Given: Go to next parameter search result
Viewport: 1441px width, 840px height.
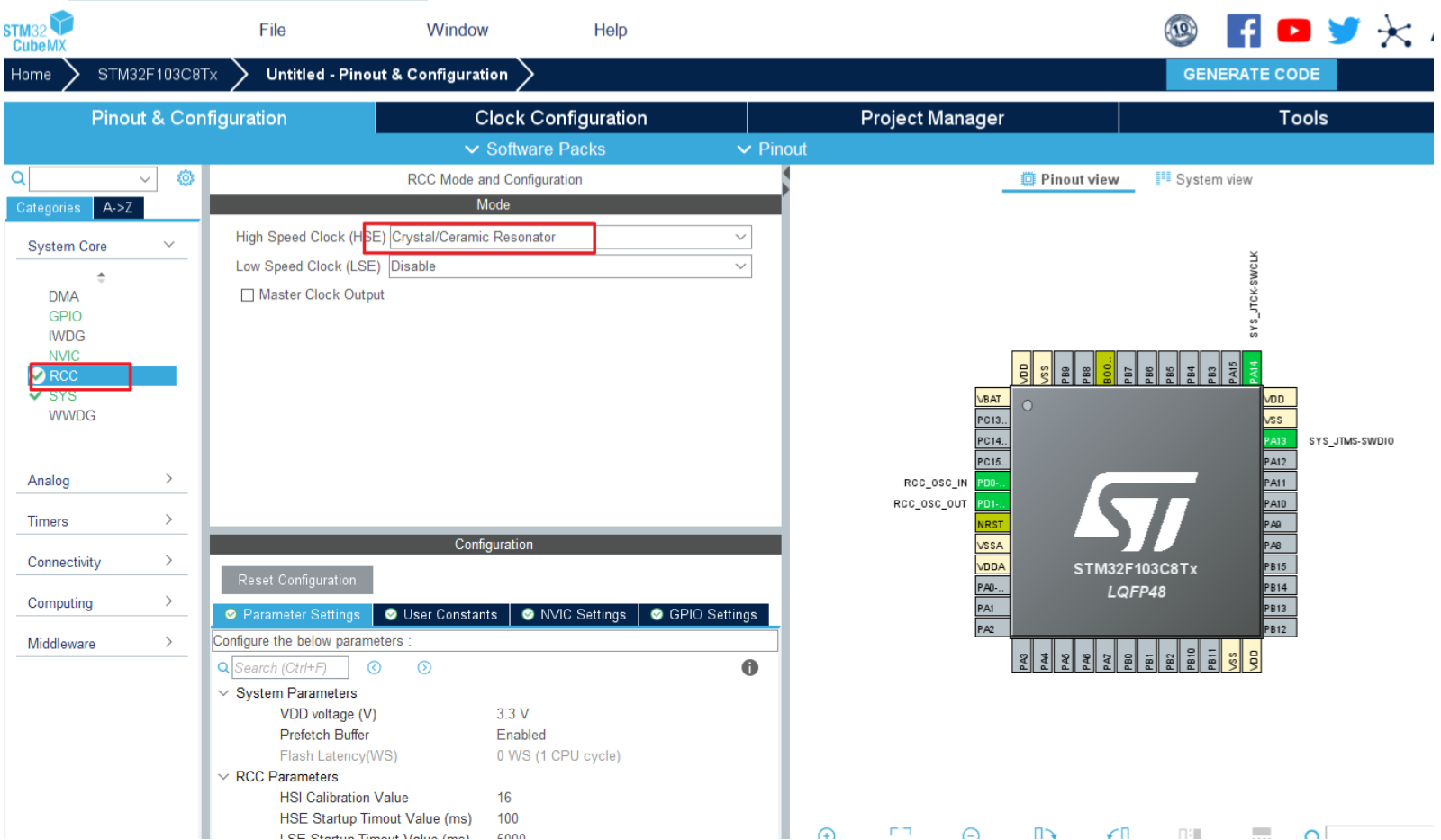Looking at the screenshot, I should click(x=424, y=667).
